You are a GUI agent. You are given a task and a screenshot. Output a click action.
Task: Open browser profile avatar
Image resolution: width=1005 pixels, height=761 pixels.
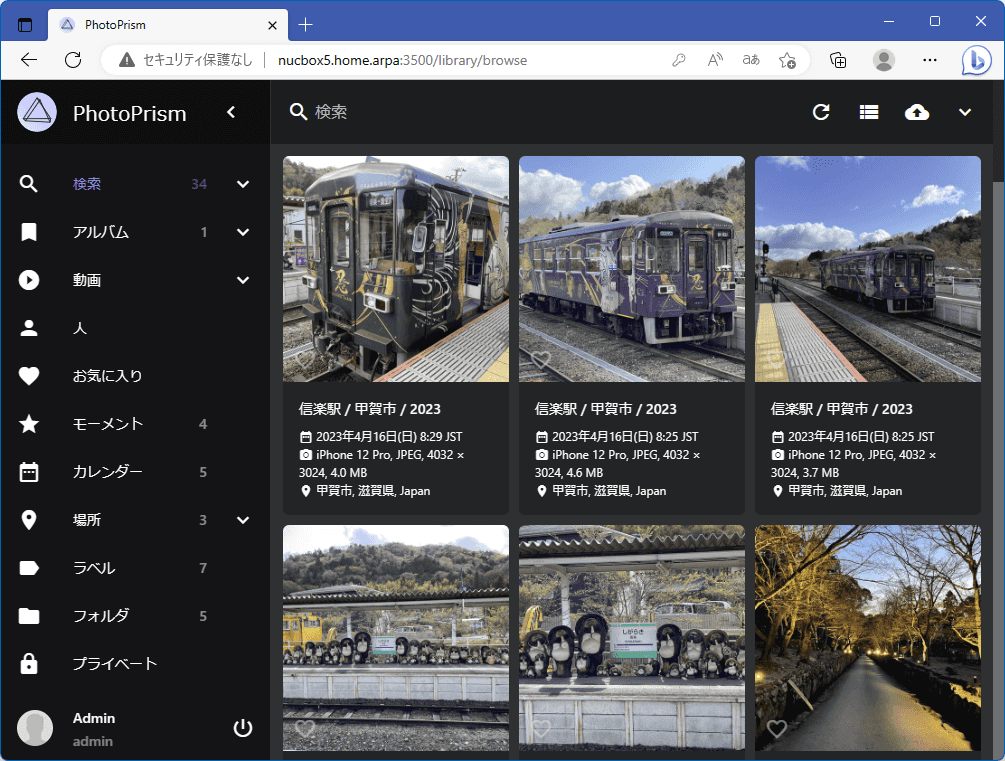coord(884,60)
